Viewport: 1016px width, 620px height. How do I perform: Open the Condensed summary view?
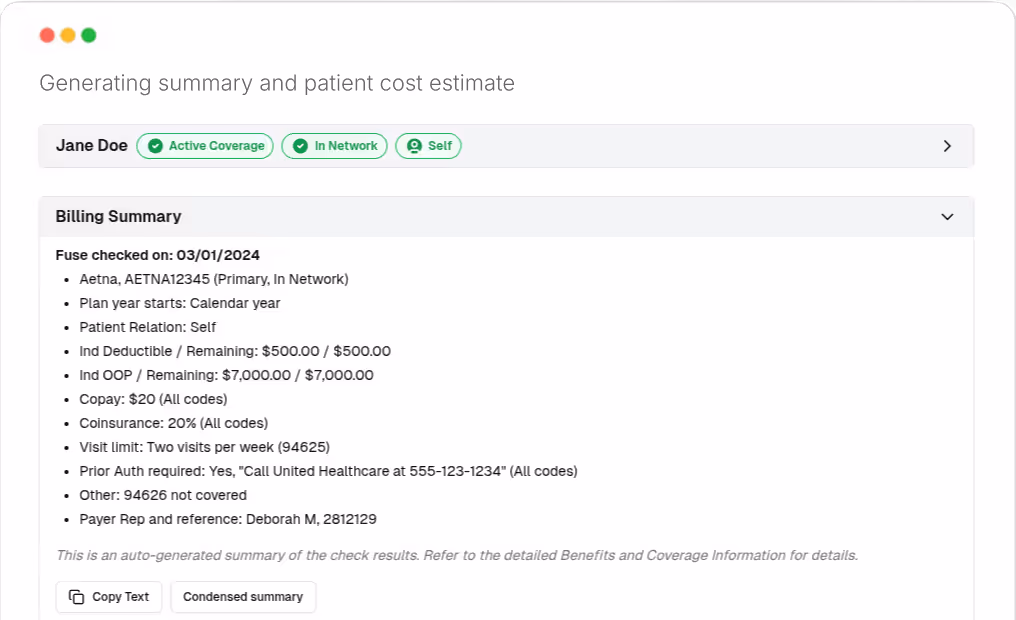click(243, 596)
